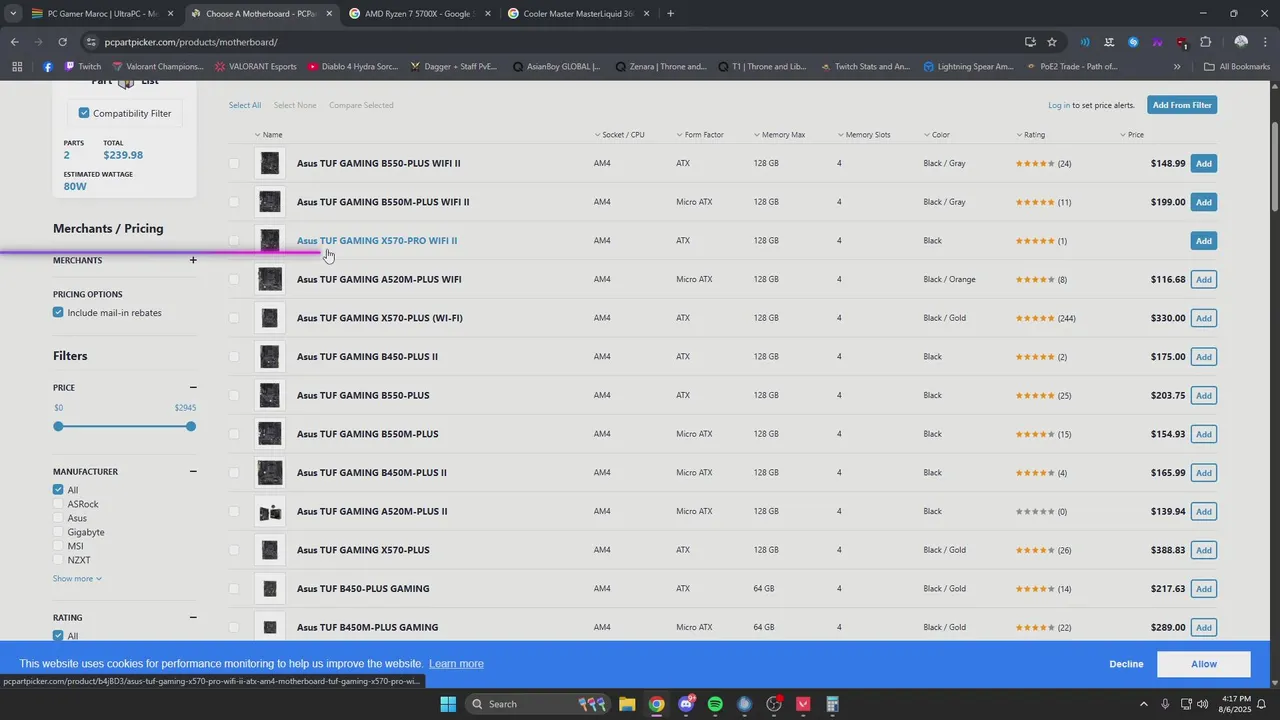Open the Windows Start menu

pyautogui.click(x=448, y=704)
